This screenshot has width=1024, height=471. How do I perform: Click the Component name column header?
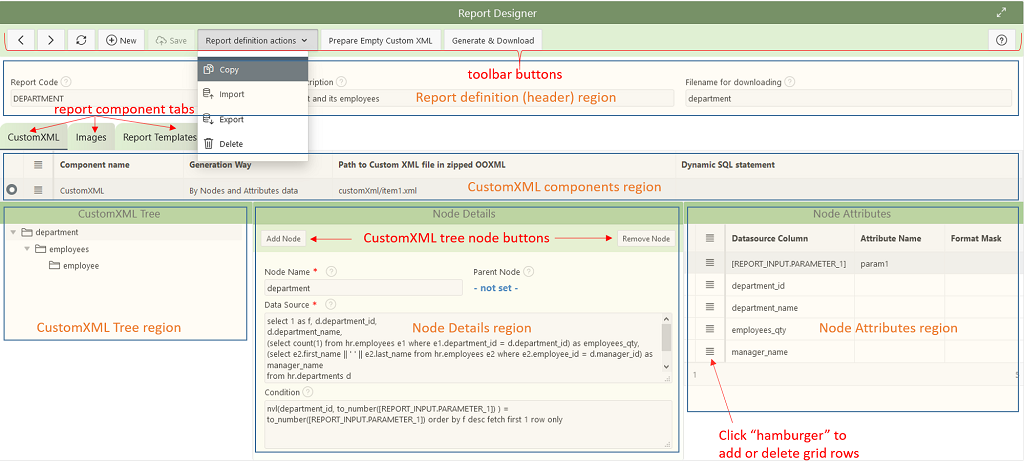point(95,165)
